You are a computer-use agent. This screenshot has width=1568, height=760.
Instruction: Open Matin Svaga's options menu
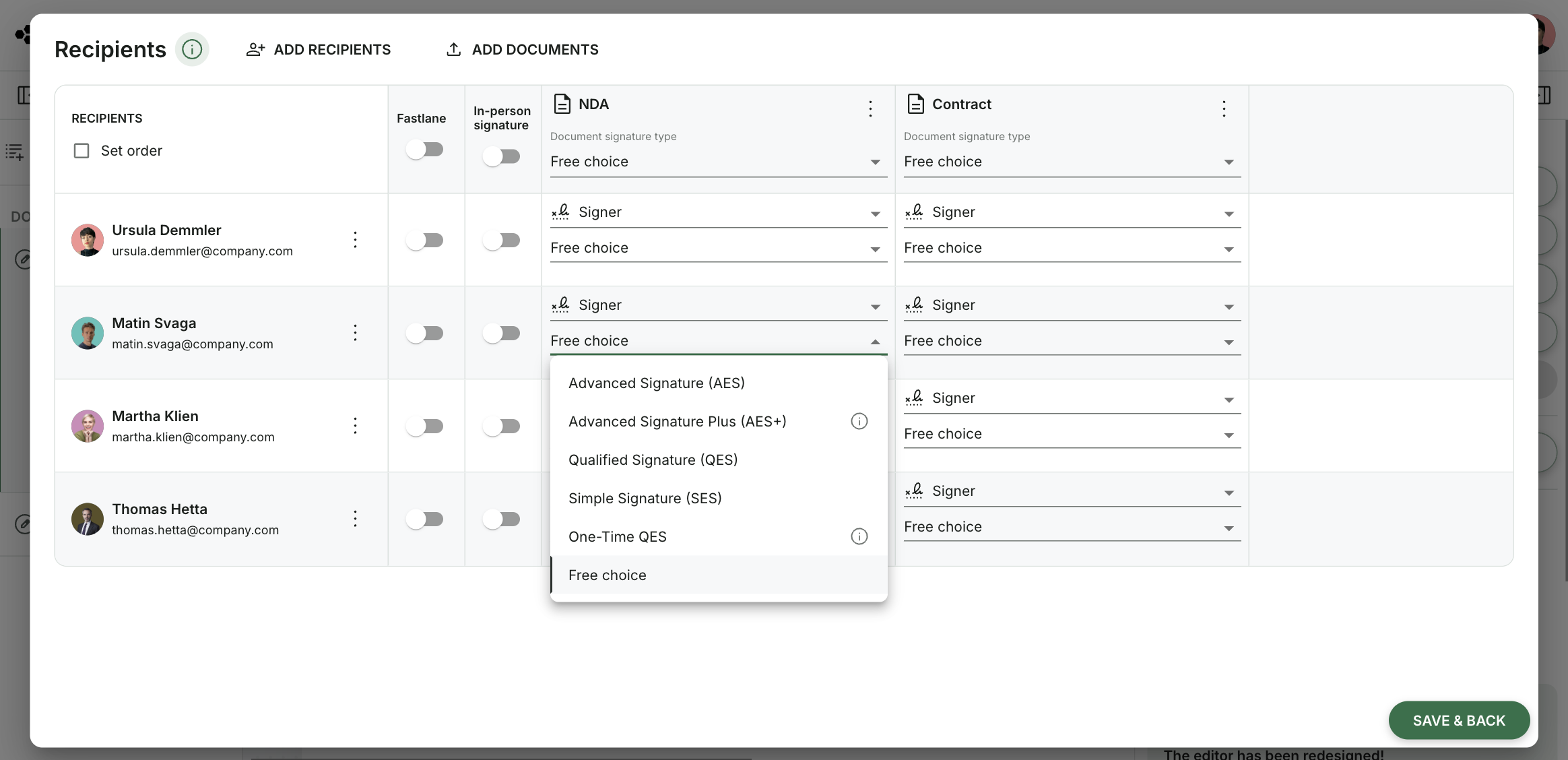(355, 332)
